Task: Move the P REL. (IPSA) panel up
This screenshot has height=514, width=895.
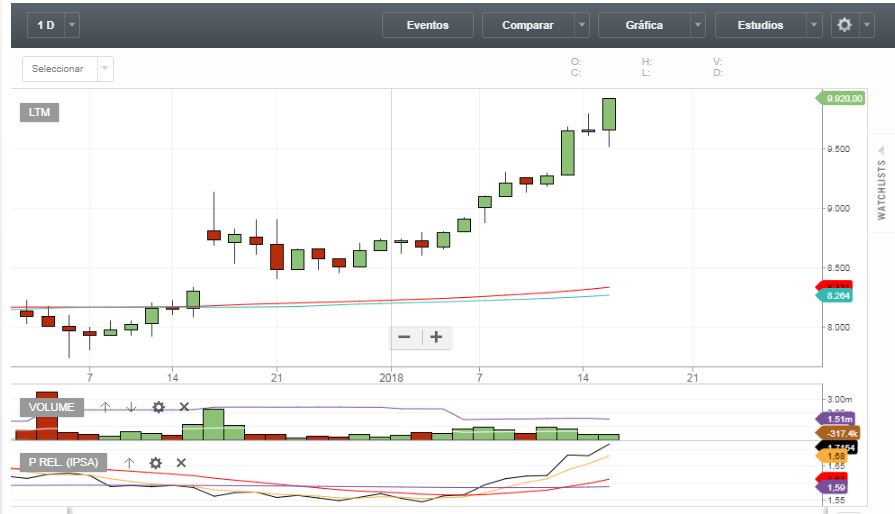Action: click(x=128, y=463)
